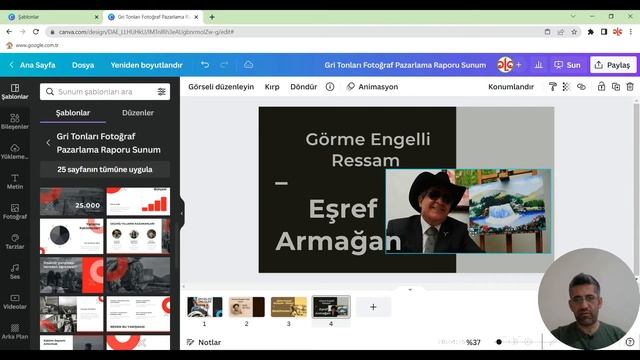Image resolution: width=640 pixels, height=360 pixels.
Task: Lock the selected image with padlock icon
Action: 601,87
